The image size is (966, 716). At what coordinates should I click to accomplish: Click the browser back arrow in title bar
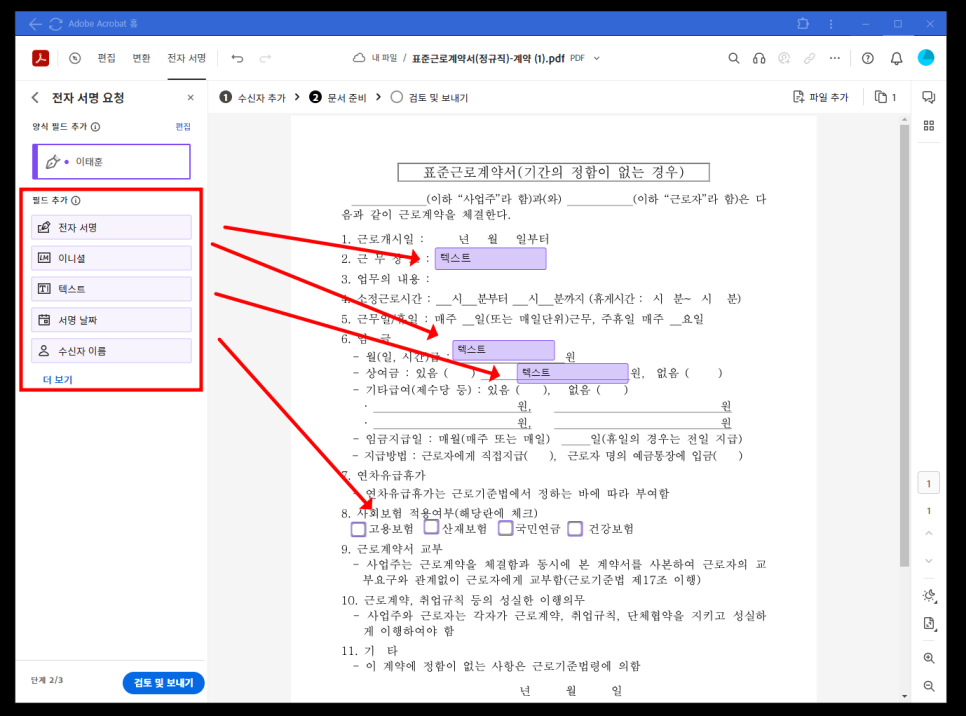click(x=35, y=23)
